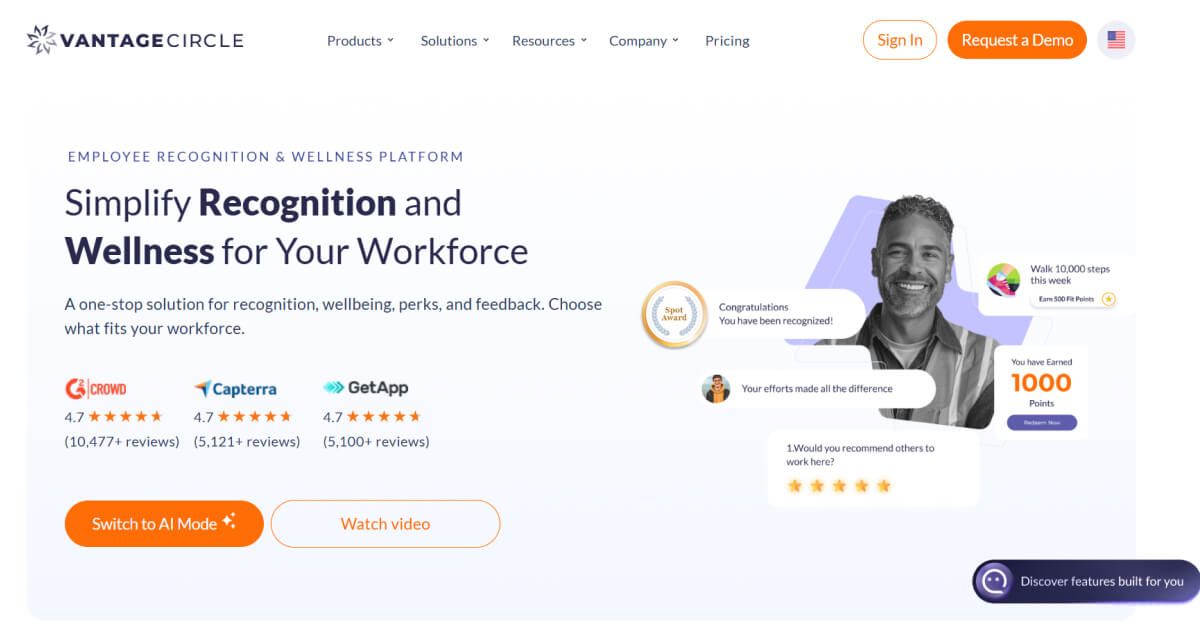Select Pricing in the navigation bar

[727, 41]
